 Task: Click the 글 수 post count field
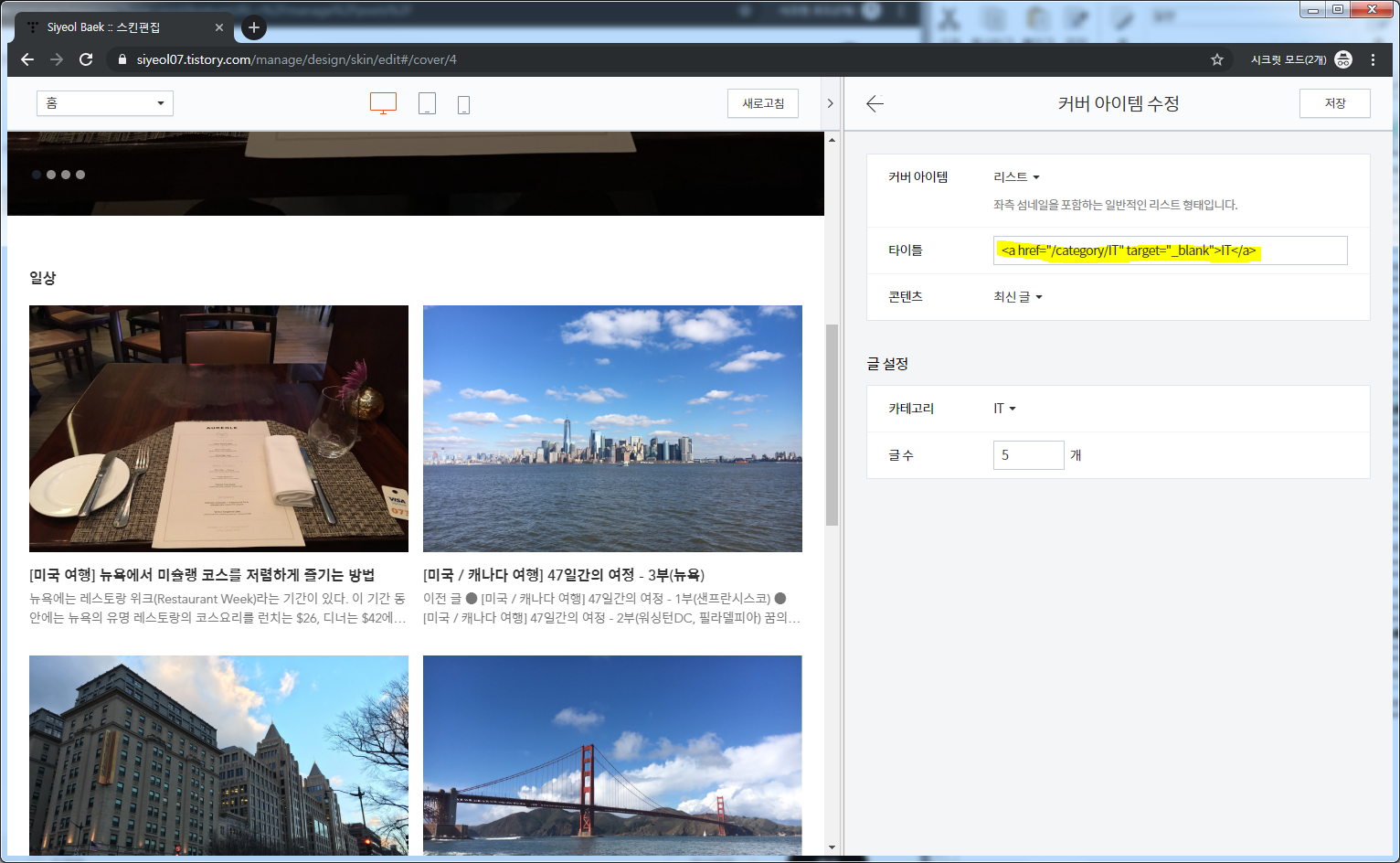pyautogui.click(x=1028, y=454)
